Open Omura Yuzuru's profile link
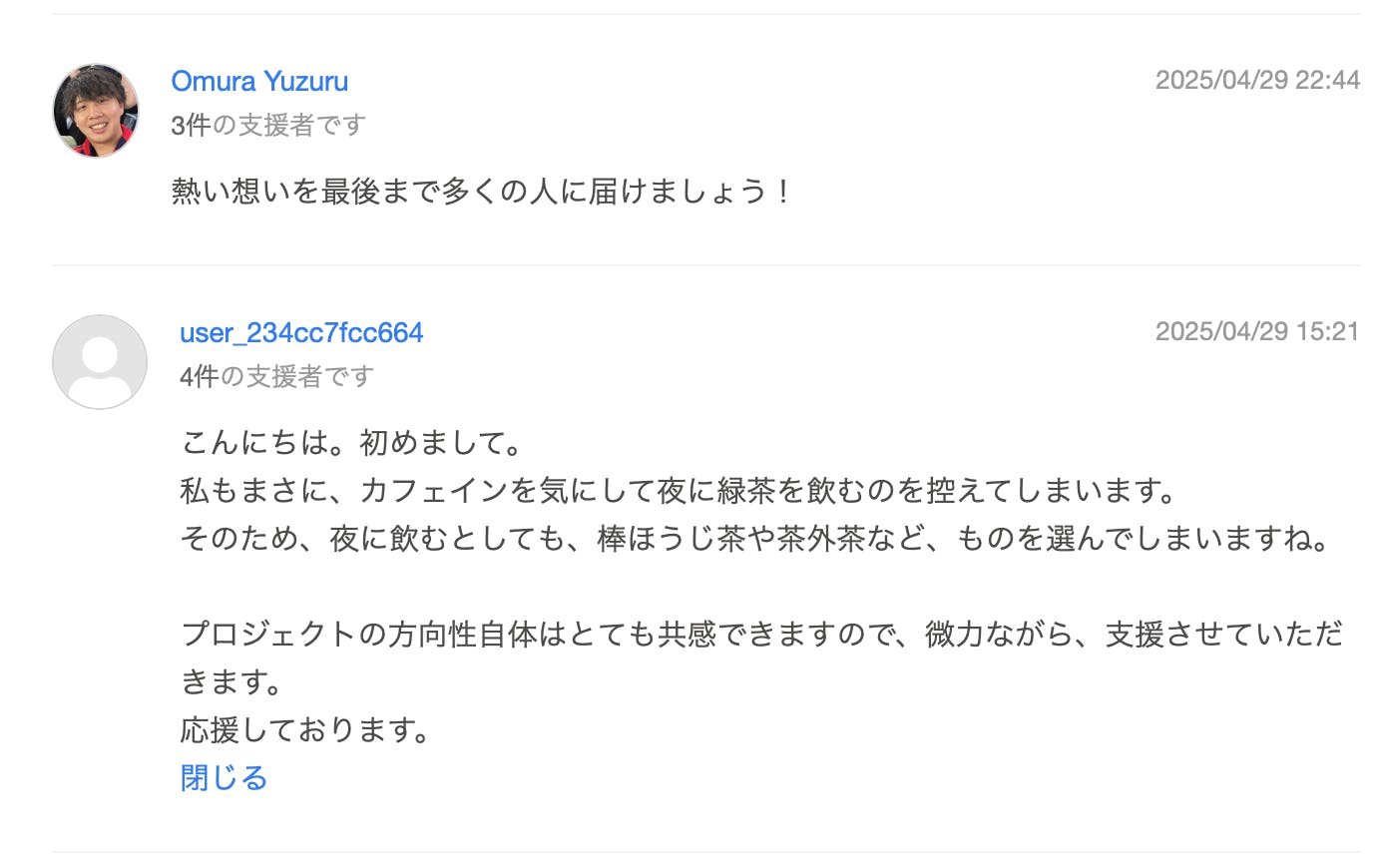 click(259, 81)
